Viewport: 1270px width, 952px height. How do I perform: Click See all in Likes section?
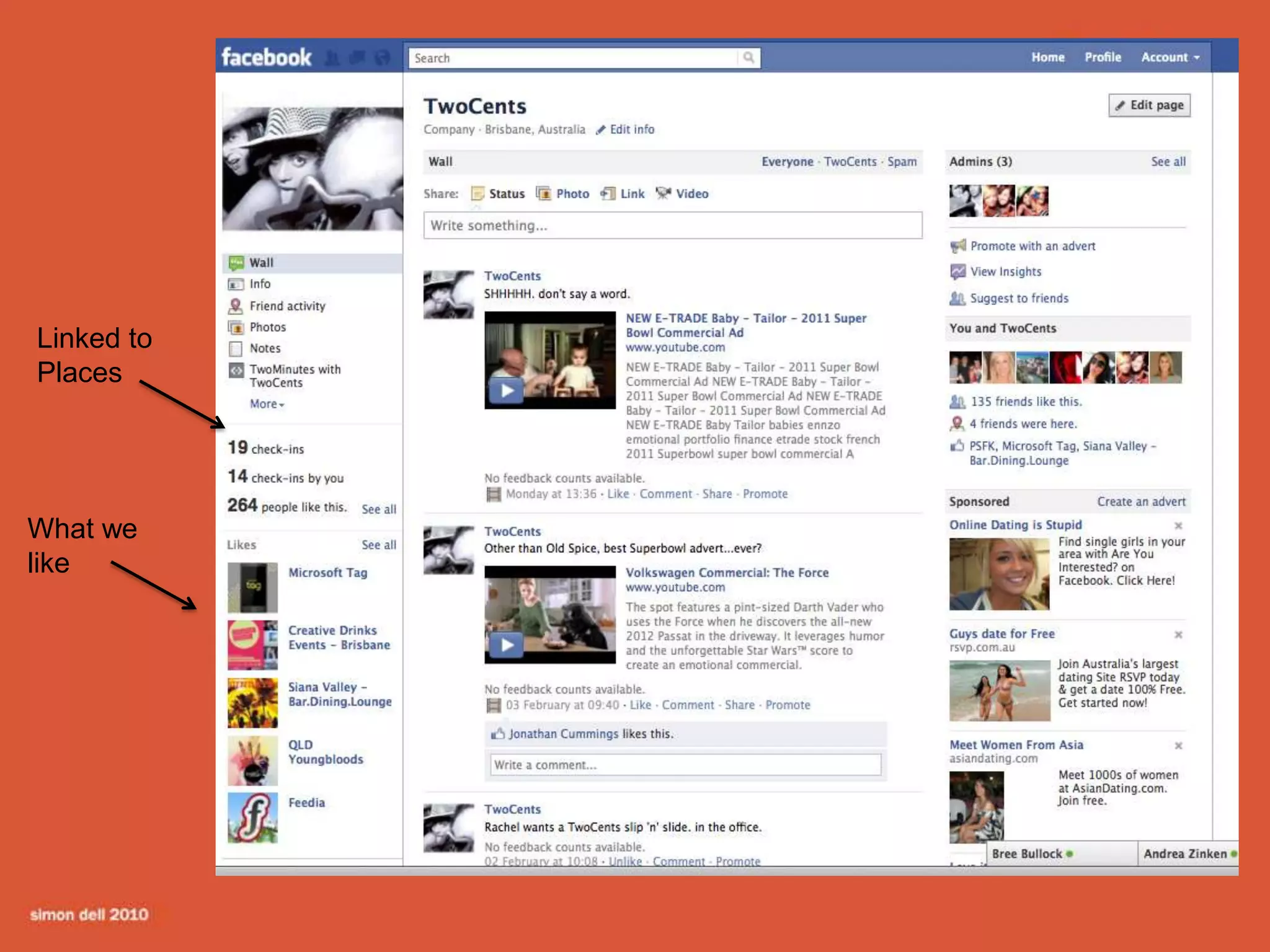[379, 545]
